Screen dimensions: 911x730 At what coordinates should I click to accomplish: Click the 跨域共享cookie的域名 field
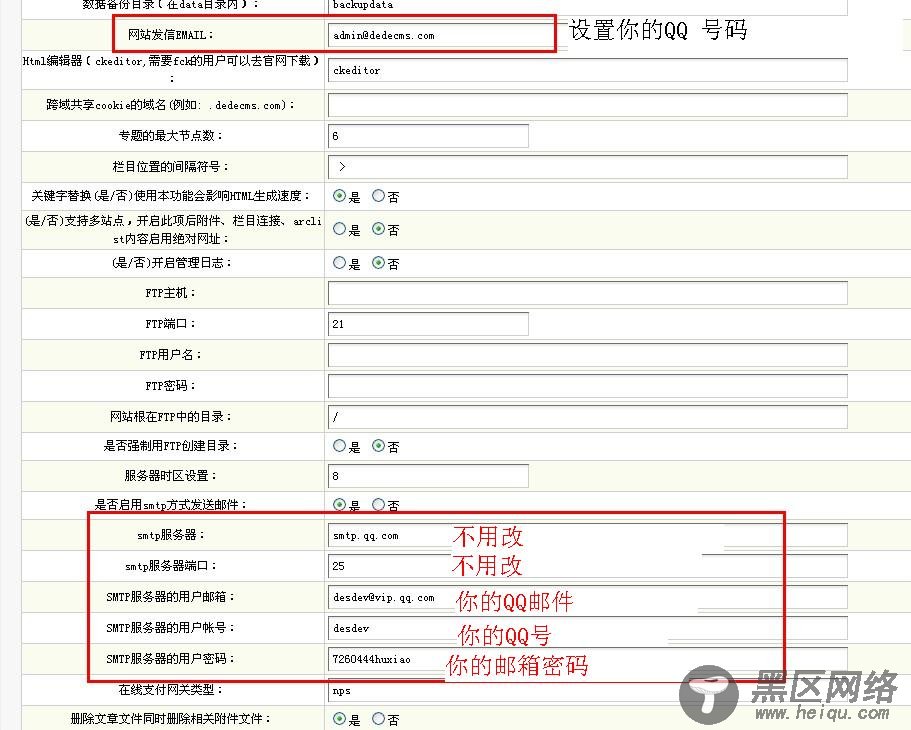587,105
